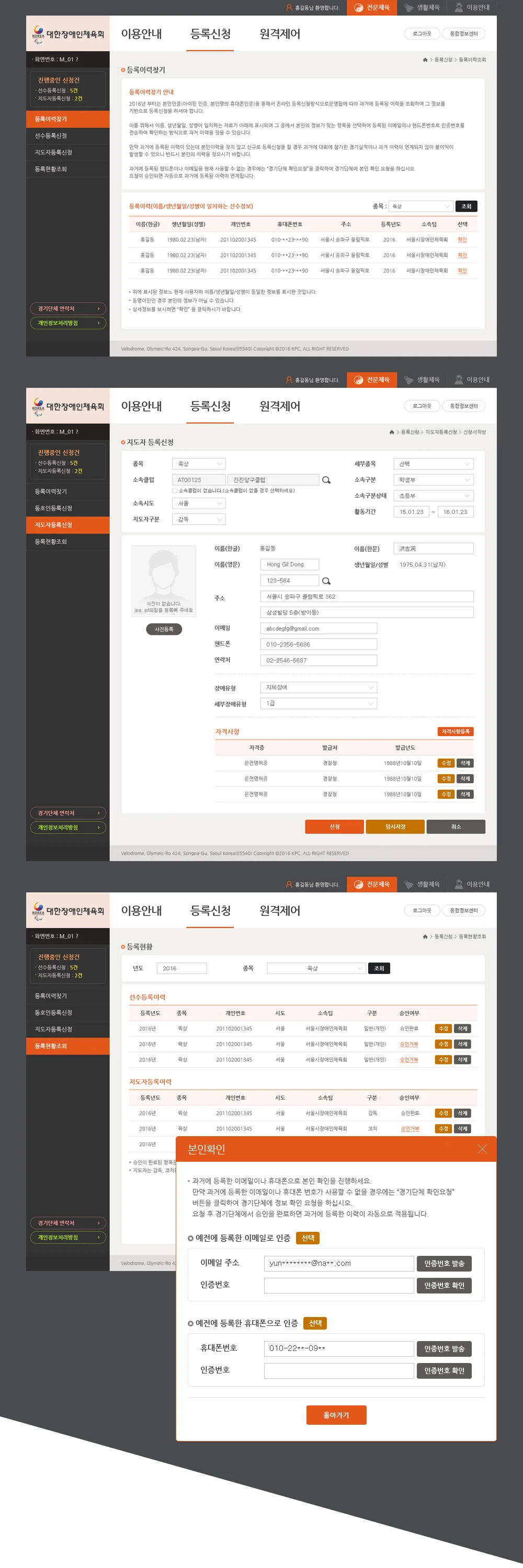
Task: Click profile photo placeholder on 지도자 등록신청
Action: click(164, 581)
